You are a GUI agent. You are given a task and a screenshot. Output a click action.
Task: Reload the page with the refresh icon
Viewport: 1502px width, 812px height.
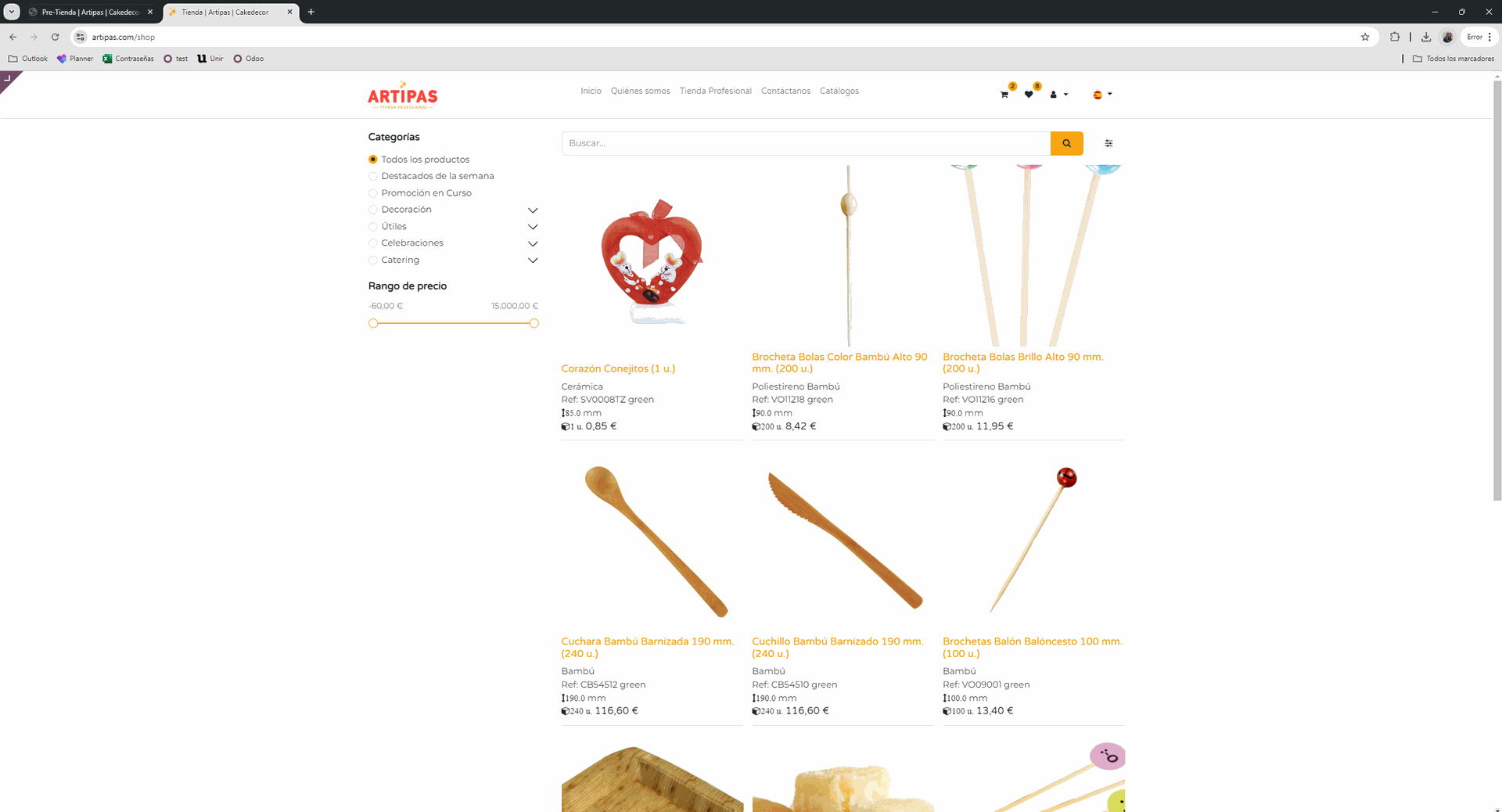[55, 37]
